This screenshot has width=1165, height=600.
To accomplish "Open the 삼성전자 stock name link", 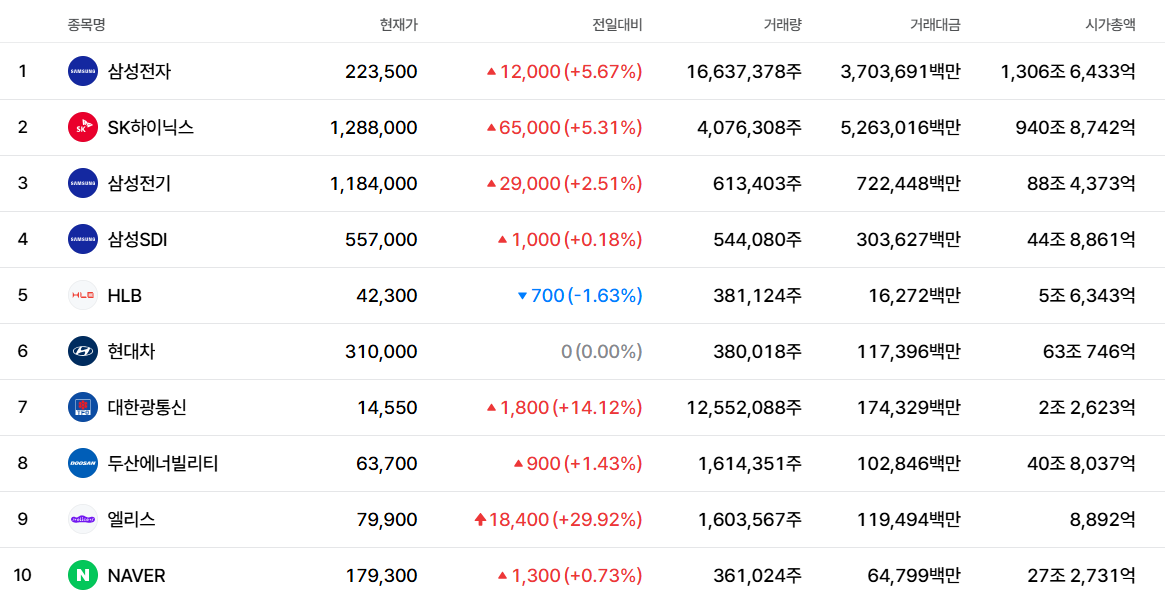I will 139,71.
